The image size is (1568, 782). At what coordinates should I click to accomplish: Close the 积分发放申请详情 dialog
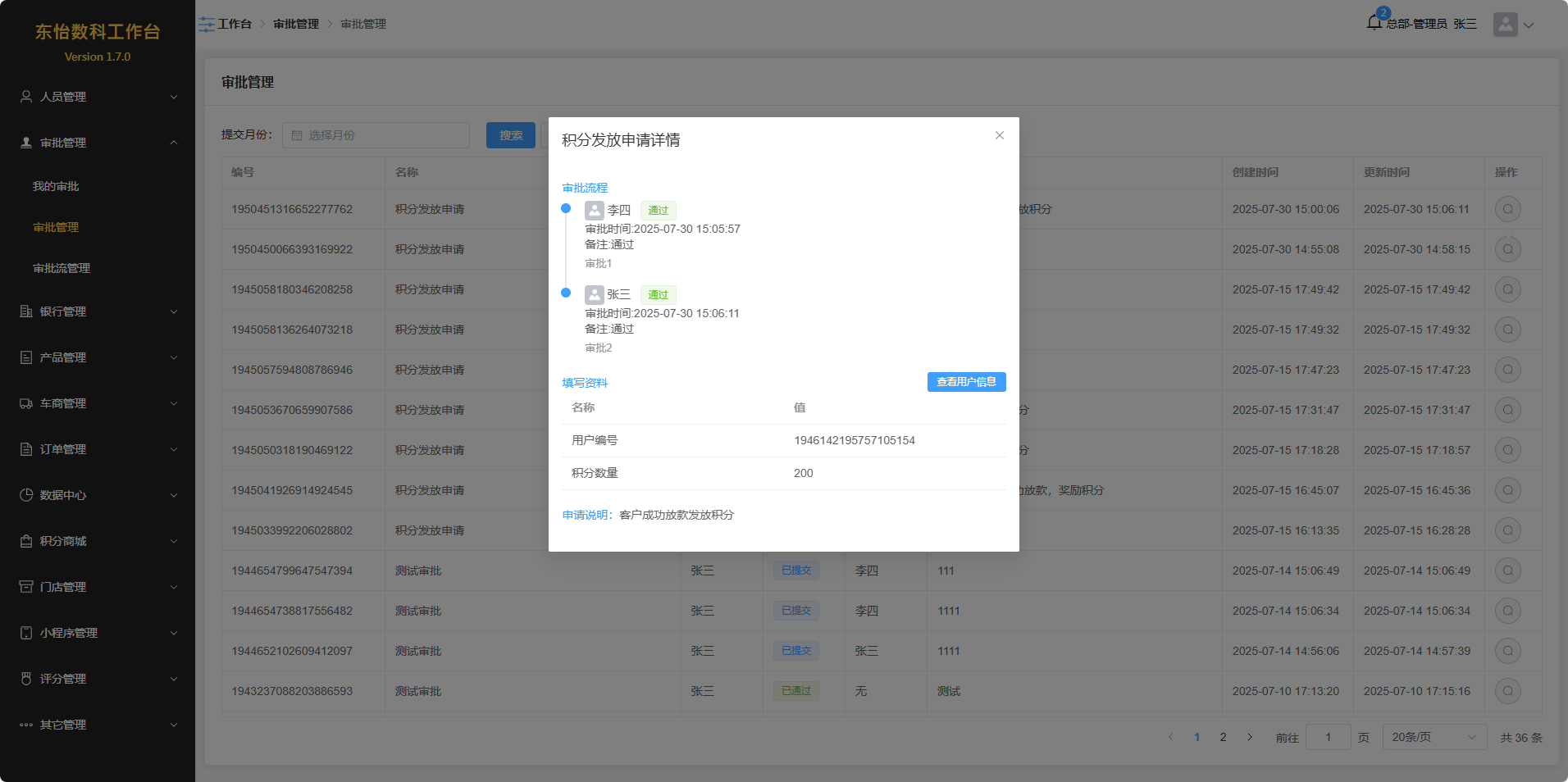point(999,136)
